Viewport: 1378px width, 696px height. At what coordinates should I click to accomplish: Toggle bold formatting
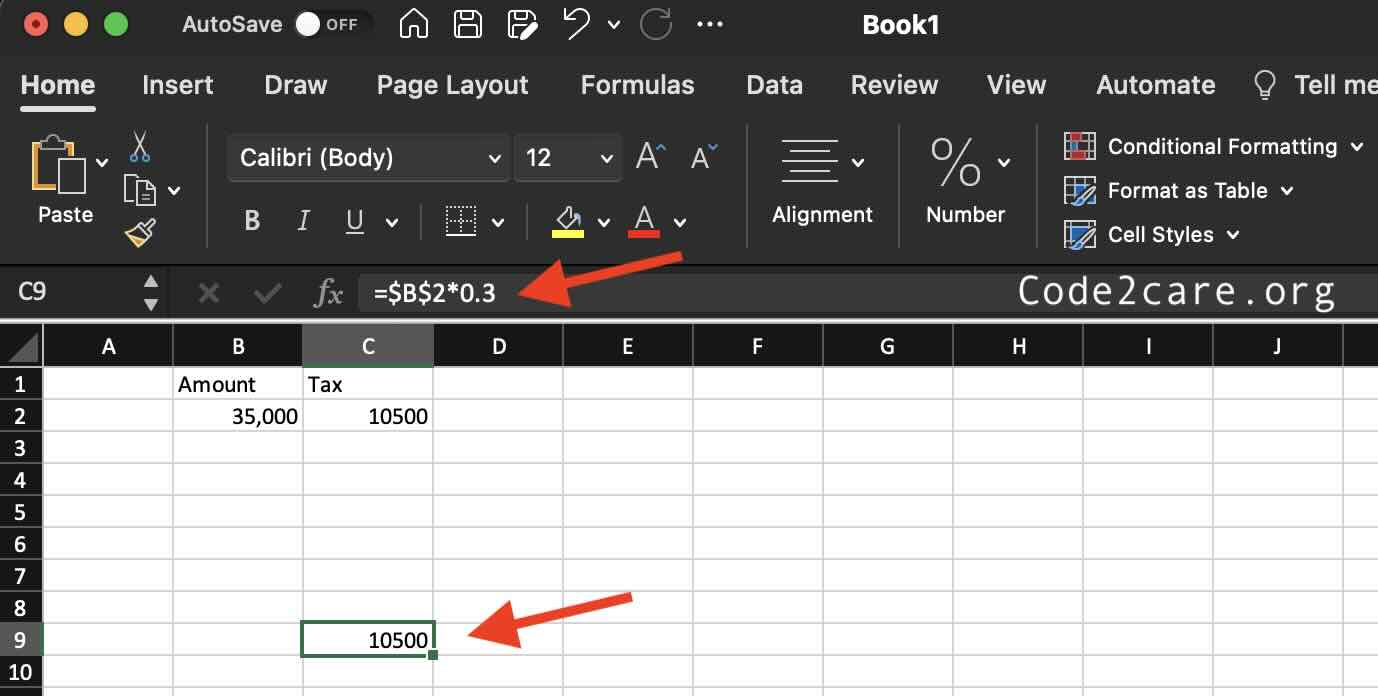[x=251, y=221]
